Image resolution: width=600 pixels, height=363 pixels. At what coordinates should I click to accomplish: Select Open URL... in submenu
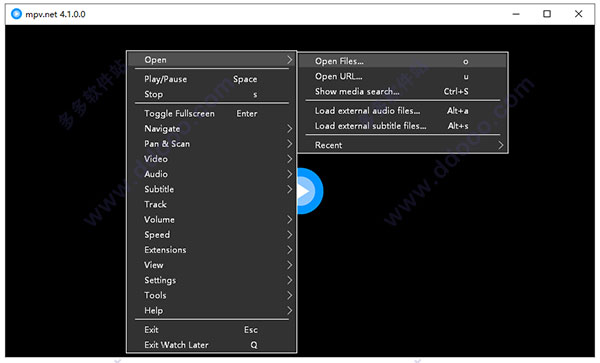pos(403,77)
